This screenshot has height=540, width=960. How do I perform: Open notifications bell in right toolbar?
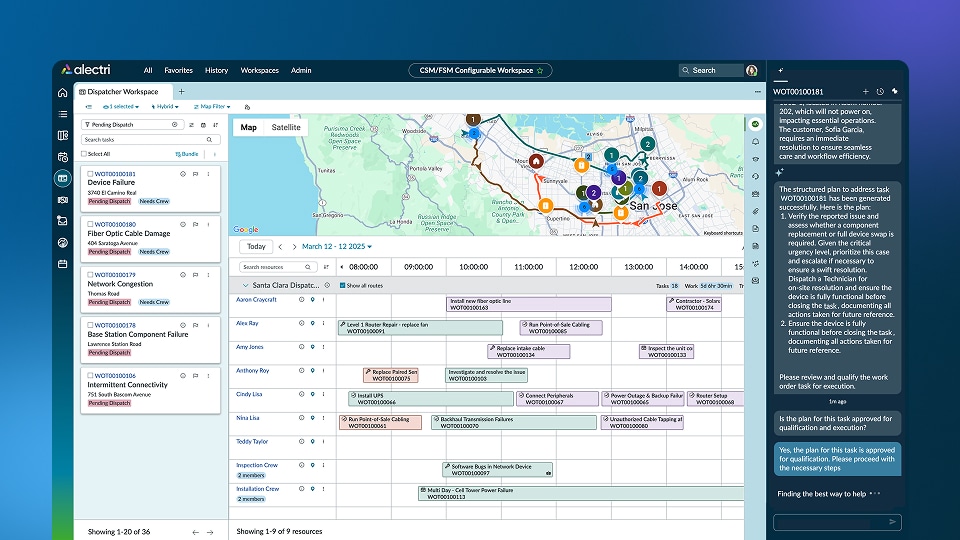coord(756,141)
